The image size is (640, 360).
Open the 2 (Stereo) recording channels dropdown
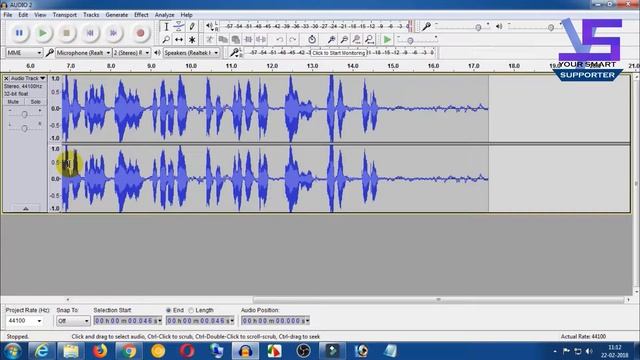[x=131, y=53]
